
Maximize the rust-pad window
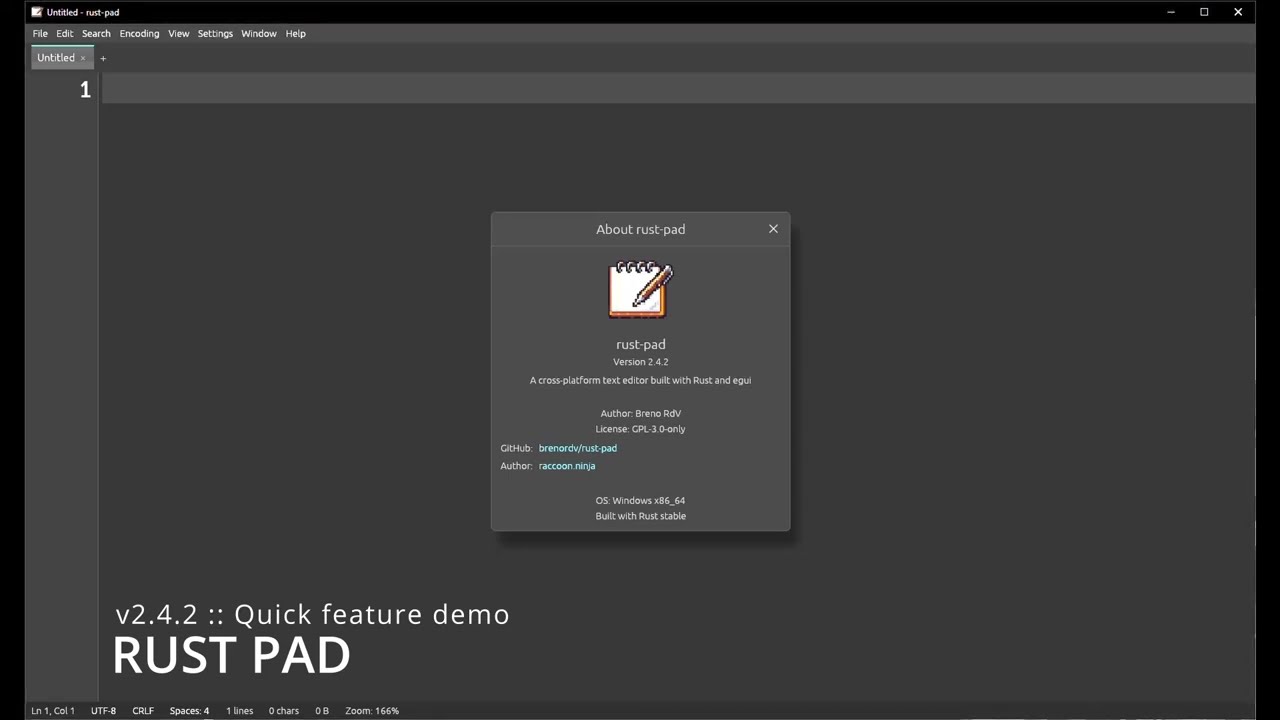[x=1204, y=12]
